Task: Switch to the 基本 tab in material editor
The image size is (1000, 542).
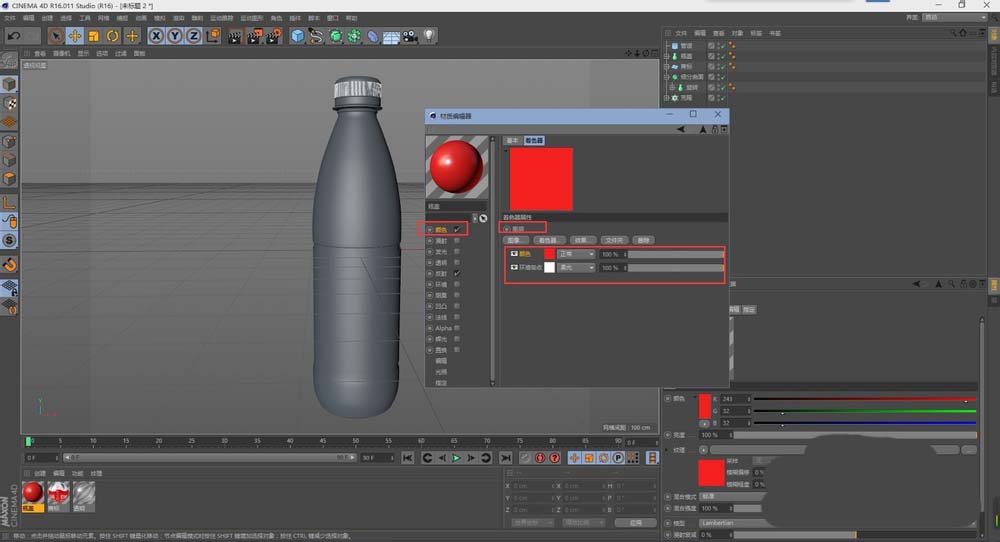Action: 512,141
